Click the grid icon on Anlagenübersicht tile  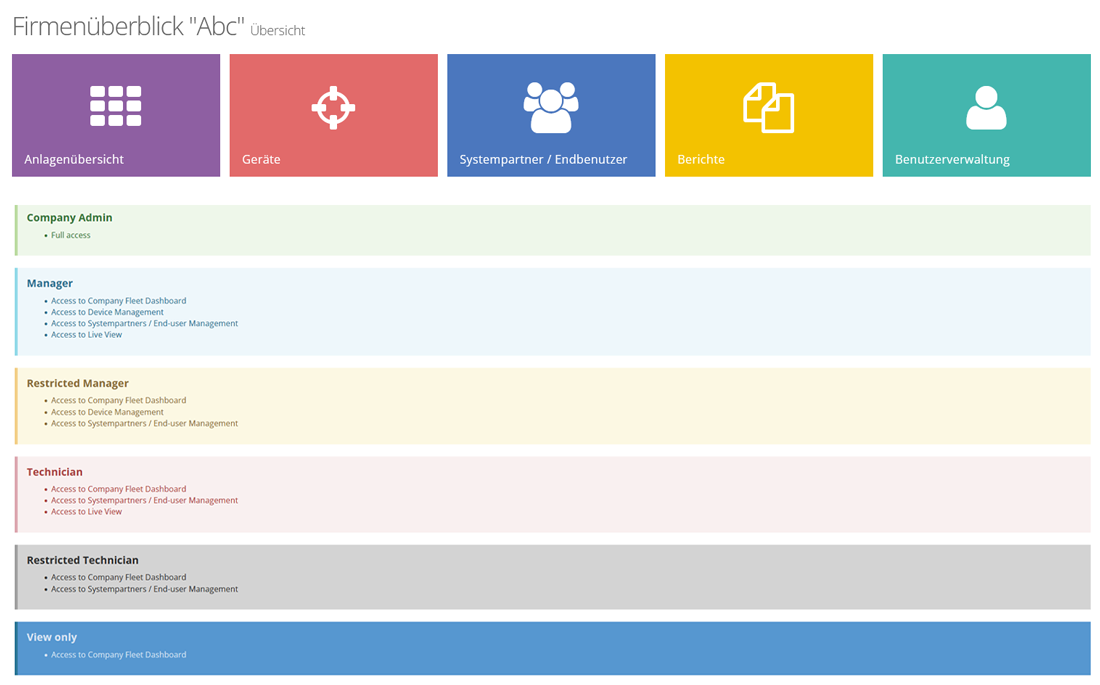(115, 106)
